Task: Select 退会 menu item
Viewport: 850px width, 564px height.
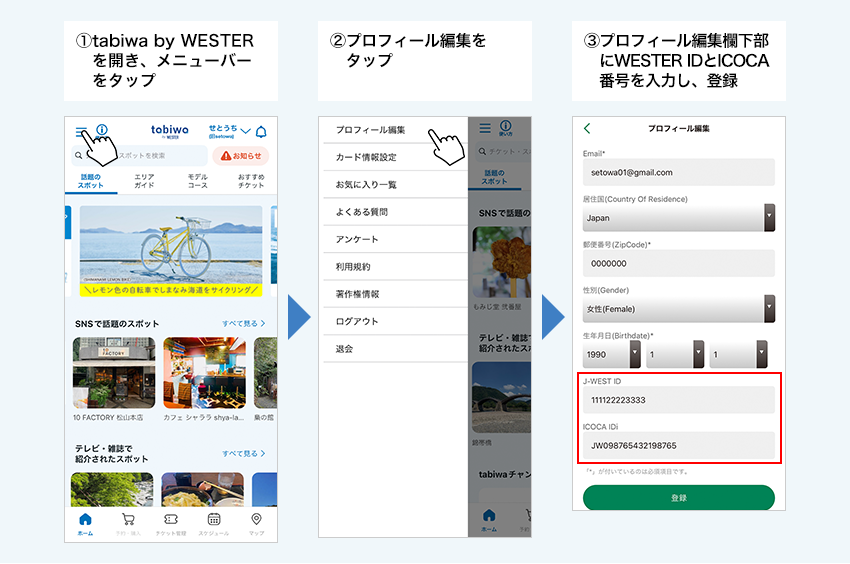Action: click(395, 349)
